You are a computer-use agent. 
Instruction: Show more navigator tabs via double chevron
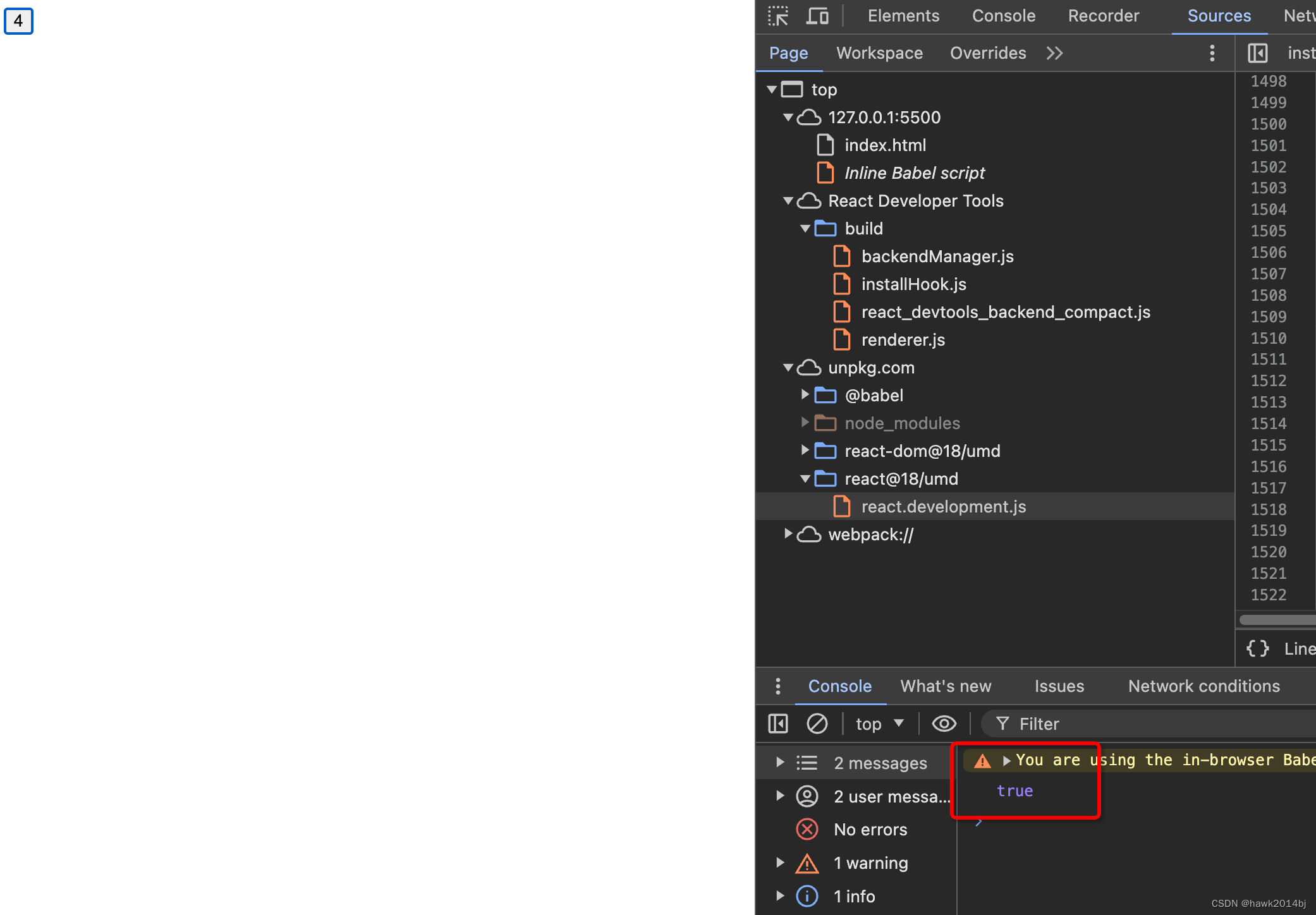(1054, 53)
